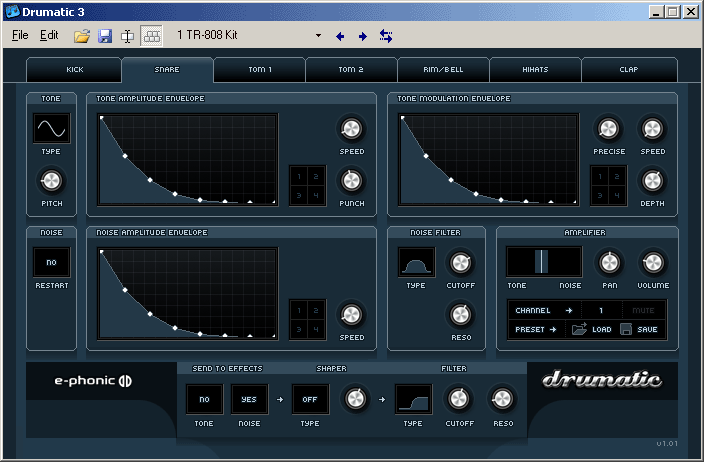Select preset 1 in Tone Modulation Envelope grid
The width and height of the screenshot is (704, 462).
coord(600,176)
